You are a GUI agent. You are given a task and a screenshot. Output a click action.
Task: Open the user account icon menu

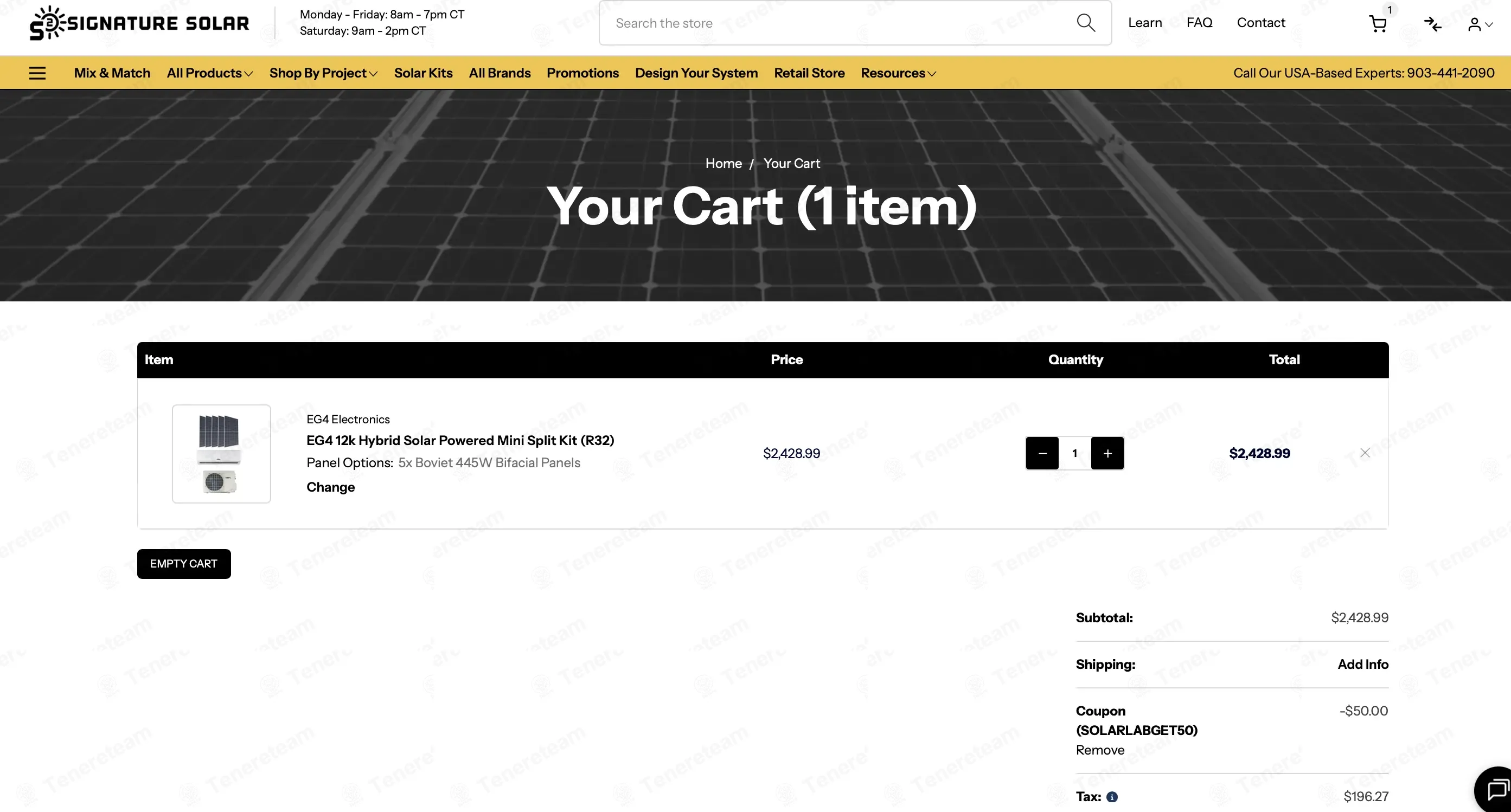pyautogui.click(x=1480, y=24)
